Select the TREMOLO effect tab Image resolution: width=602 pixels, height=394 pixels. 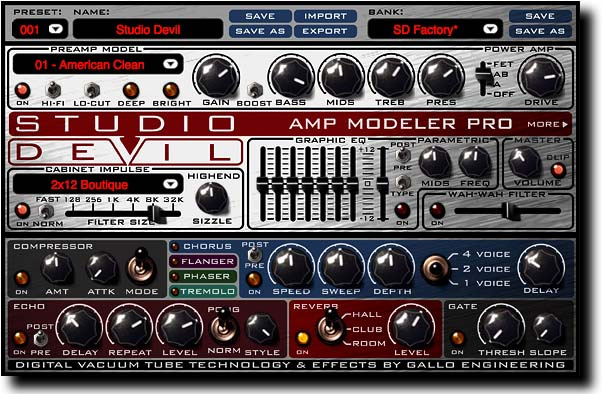[203, 291]
